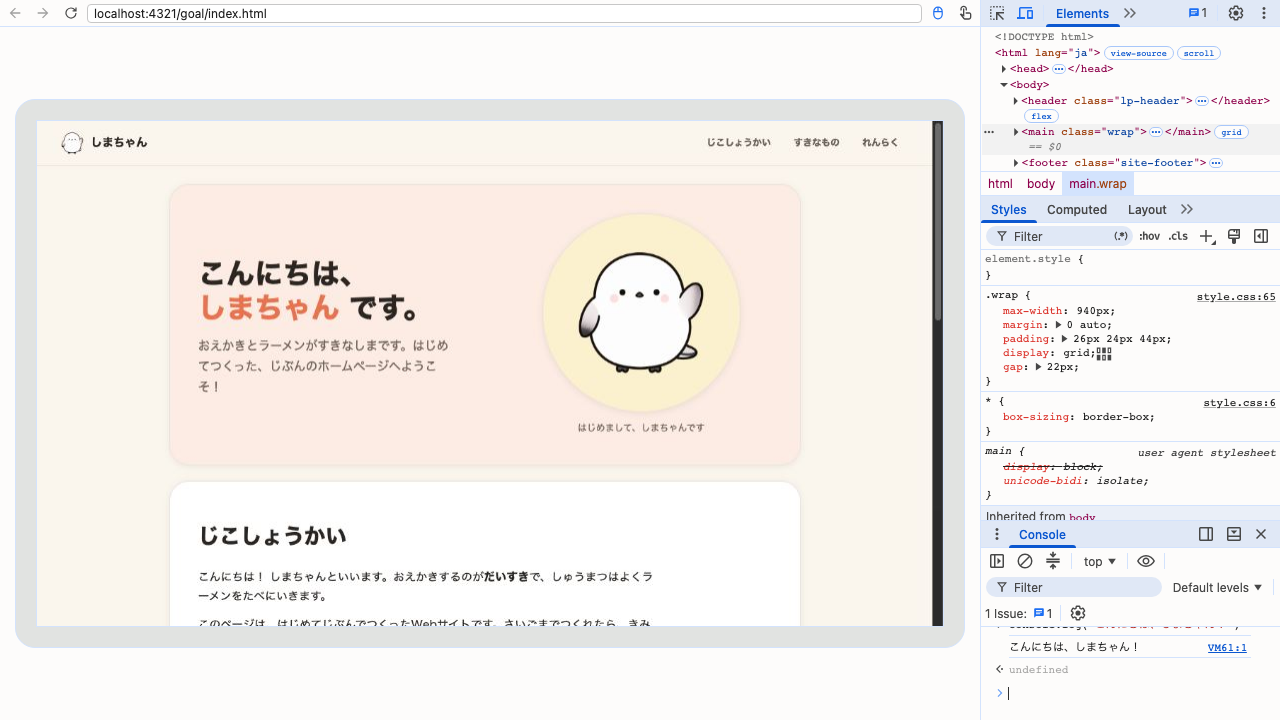Screen dimensions: 1280x720
Task: Clear the console
Action: click(x=1025, y=561)
